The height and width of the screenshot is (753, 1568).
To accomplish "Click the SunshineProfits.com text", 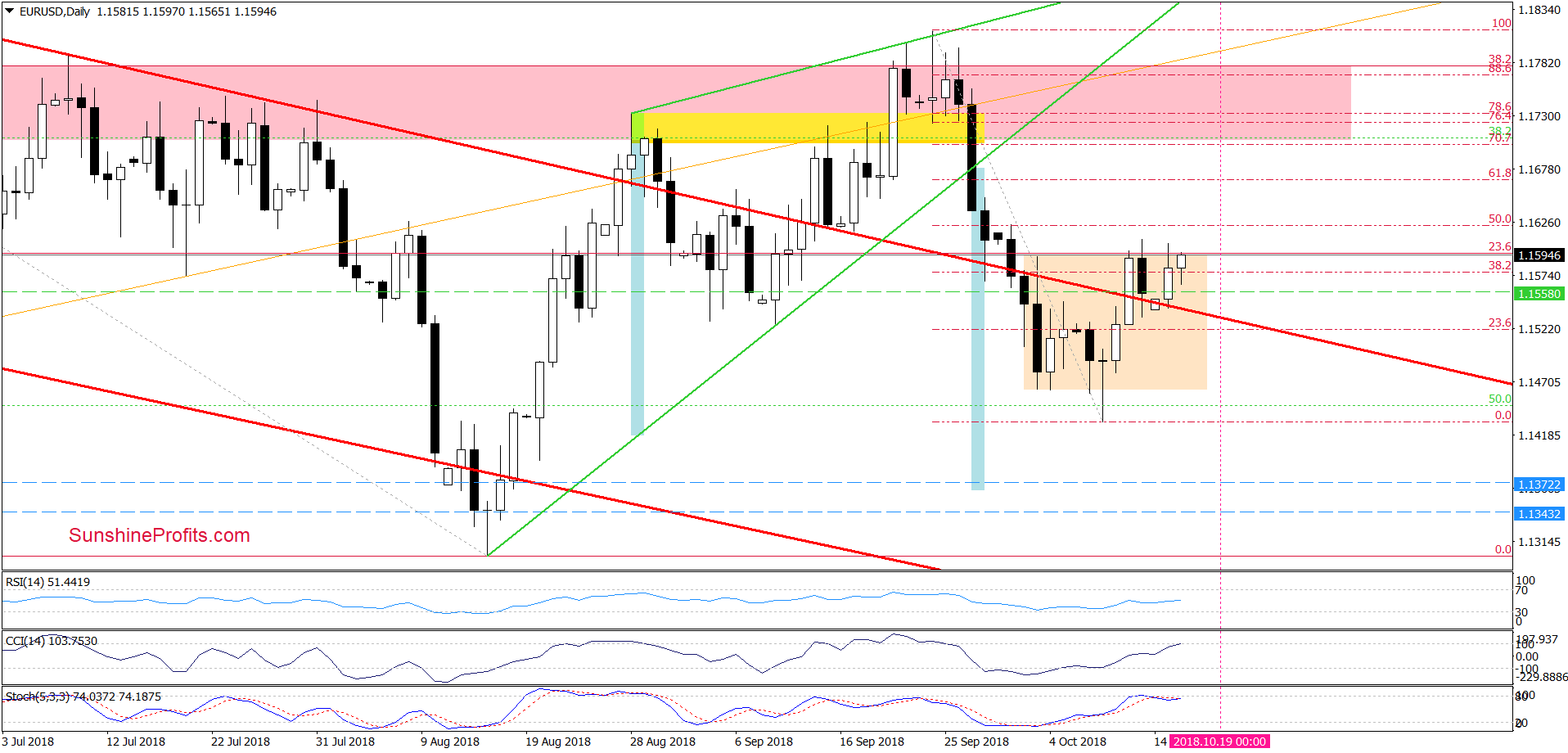I will tap(160, 535).
